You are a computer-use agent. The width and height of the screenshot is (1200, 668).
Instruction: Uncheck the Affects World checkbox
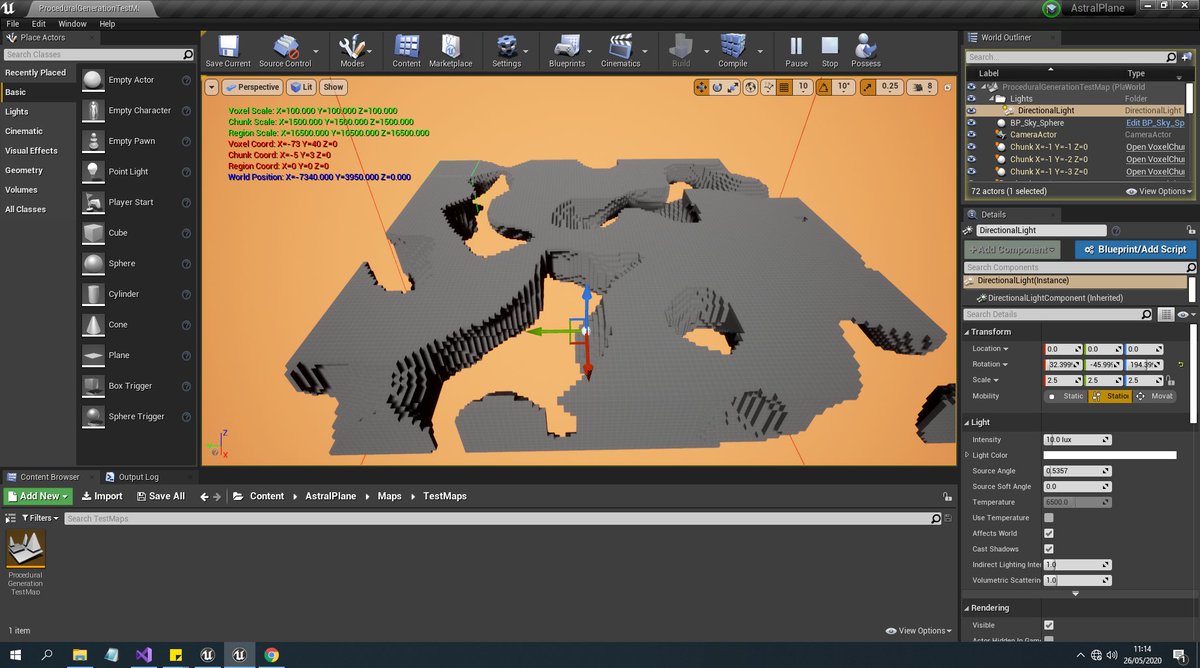(1049, 533)
